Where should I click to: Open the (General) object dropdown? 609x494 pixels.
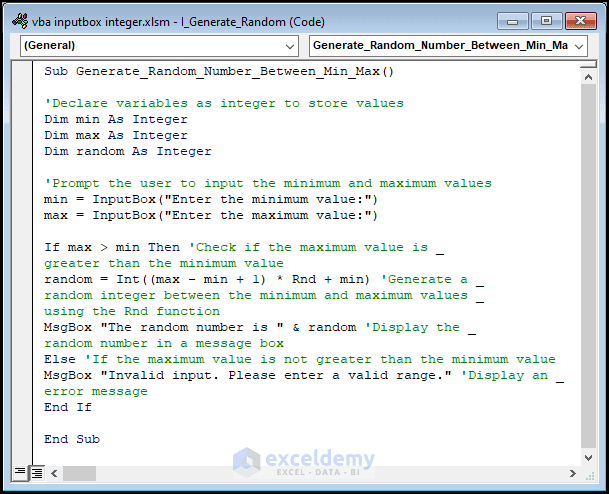pyautogui.click(x=159, y=46)
